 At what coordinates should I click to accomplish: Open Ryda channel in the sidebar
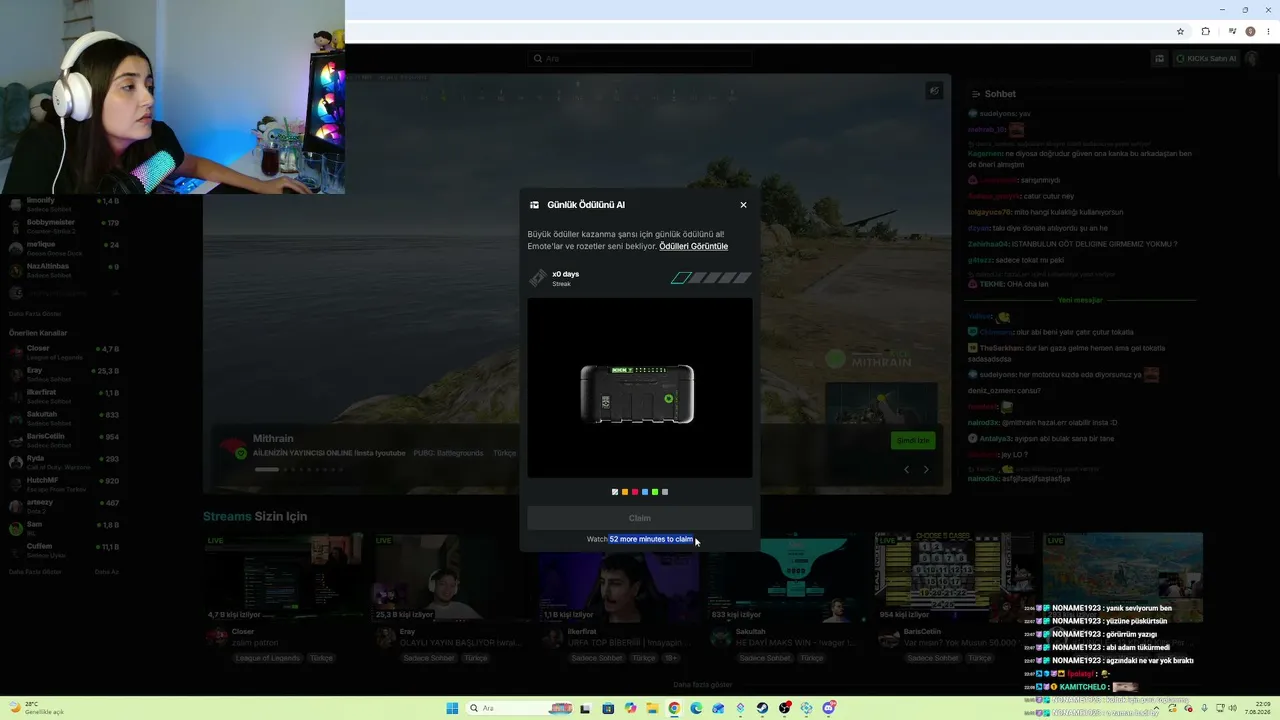click(64, 462)
